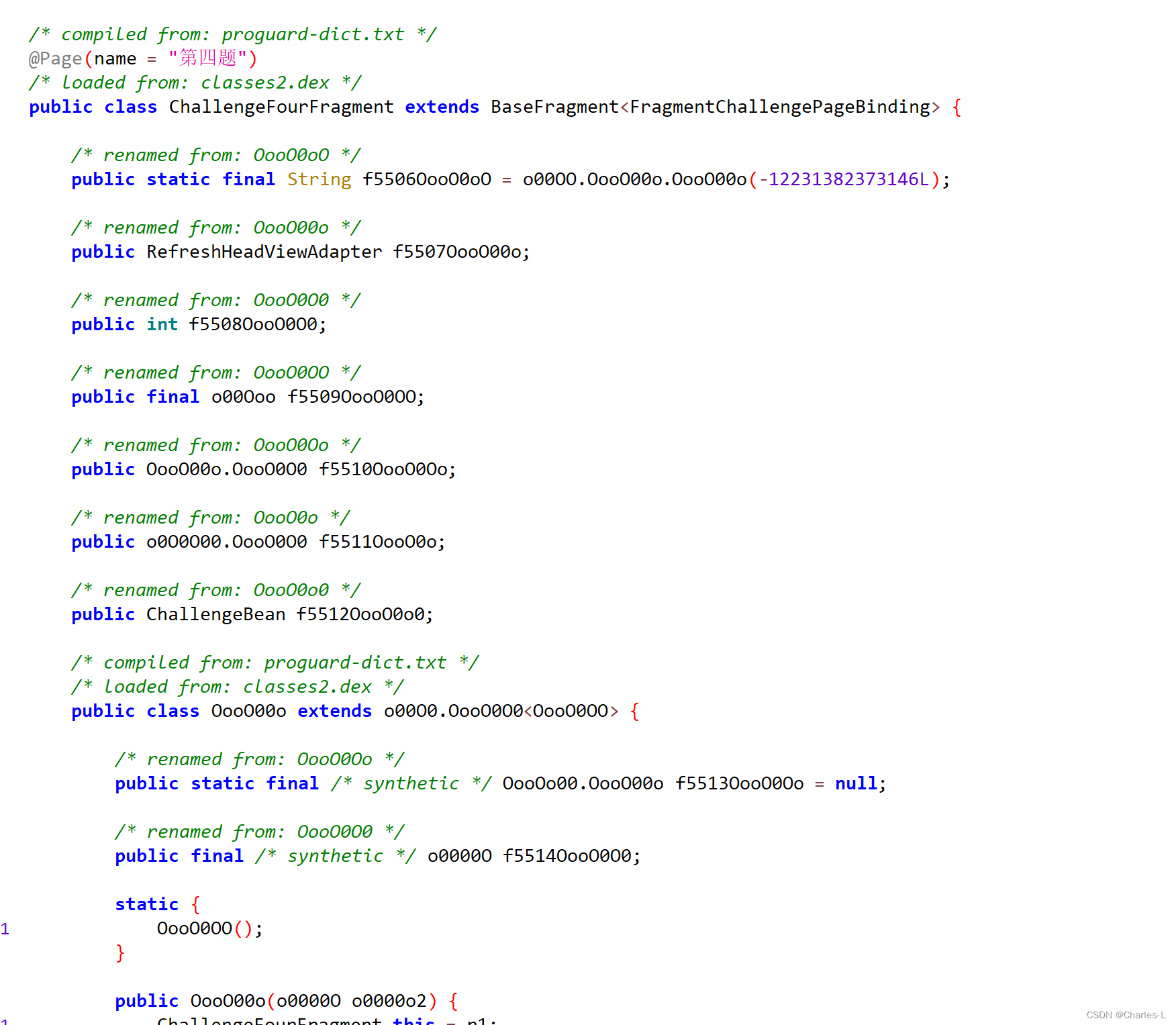This screenshot has width=1176, height=1025.
Task: Click ChallengeBean type name
Action: [216, 615]
